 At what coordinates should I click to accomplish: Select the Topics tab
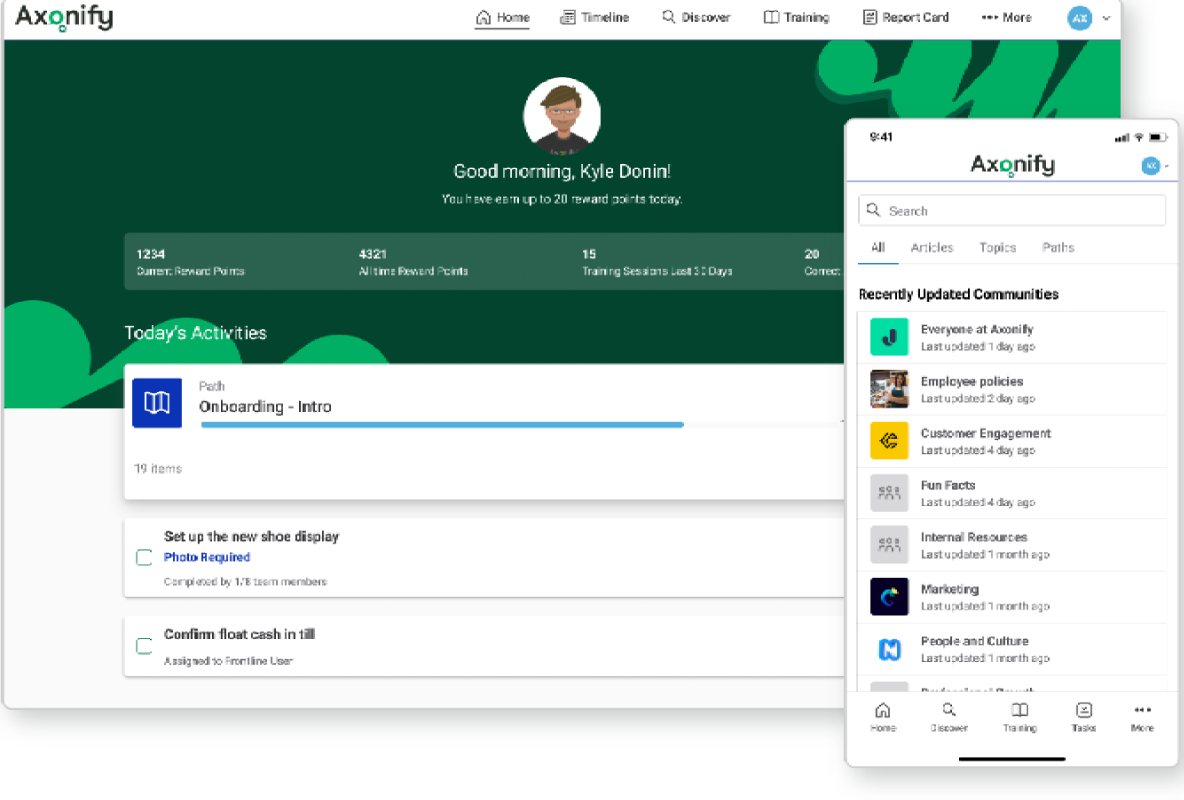[997, 247]
